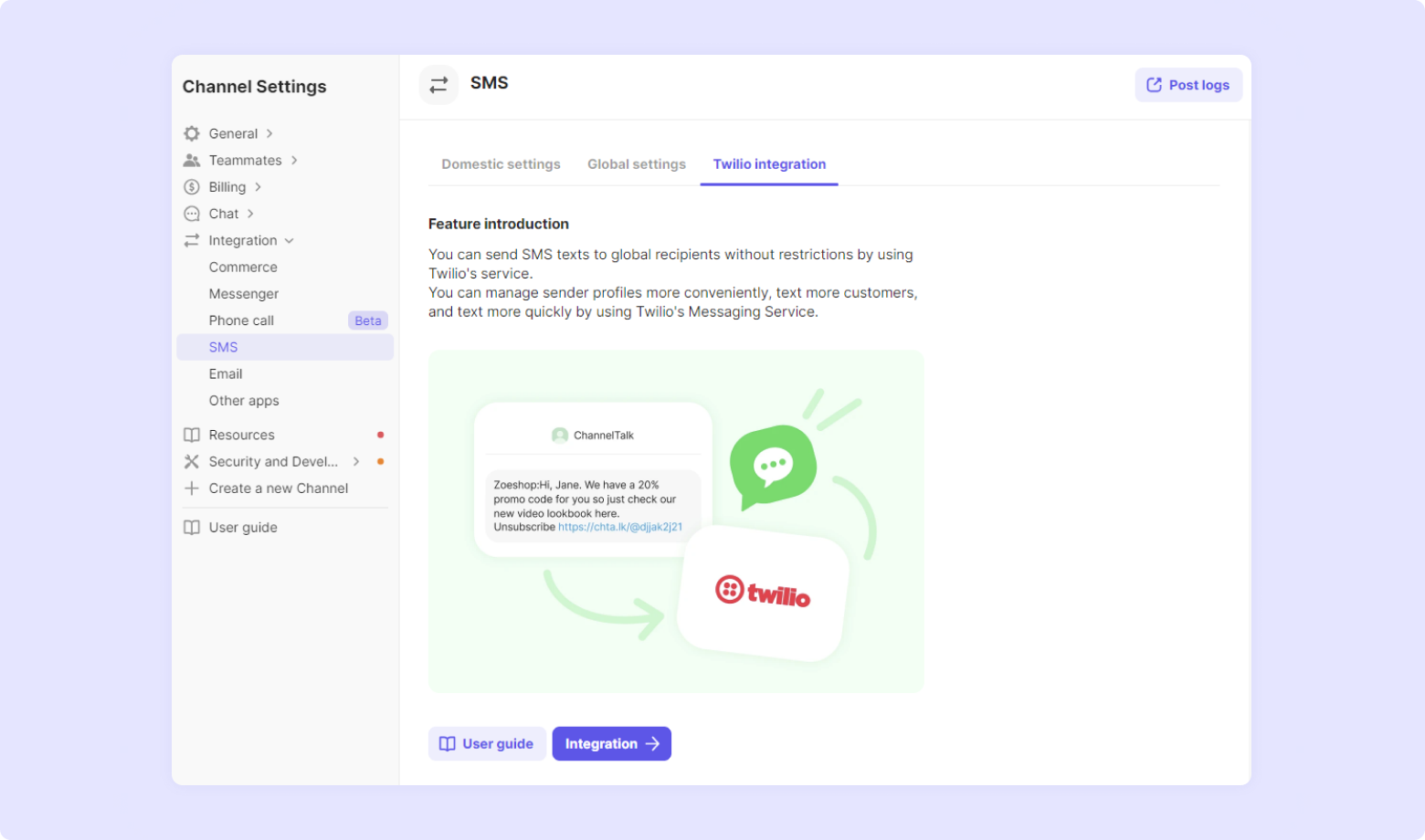Open the Email integration item
This screenshot has width=1425, height=840.
285,374
